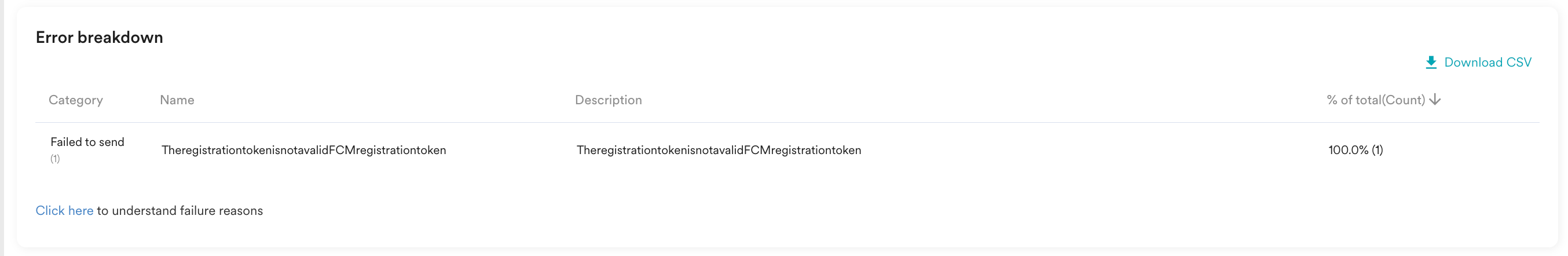Click the Download CSV arrow icon
The image size is (1568, 256).
click(1430, 62)
